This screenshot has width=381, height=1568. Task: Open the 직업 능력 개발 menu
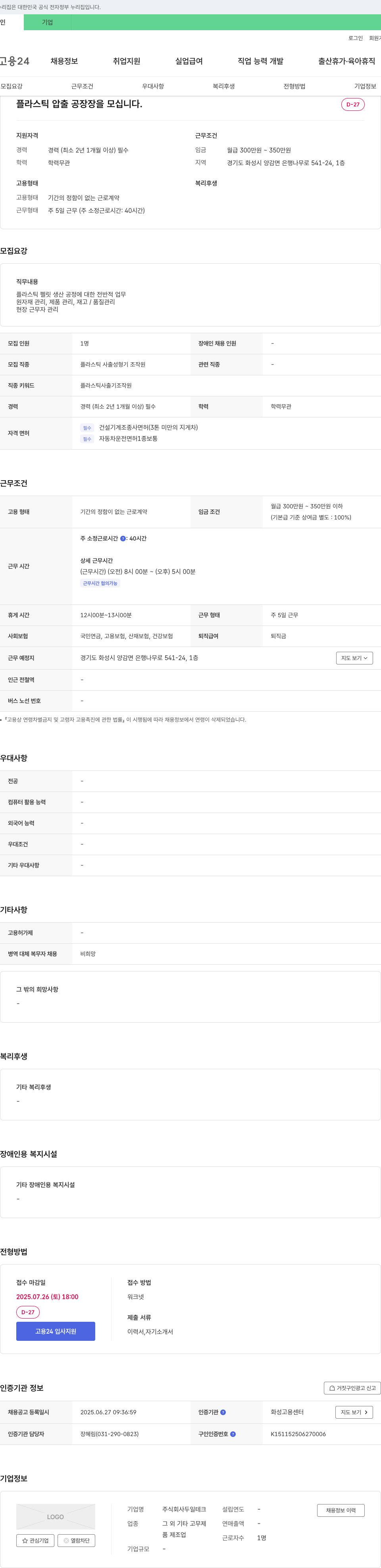tap(260, 61)
